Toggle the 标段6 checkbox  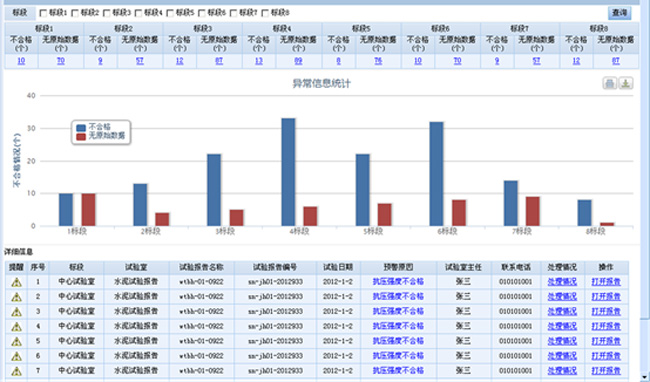coord(202,13)
